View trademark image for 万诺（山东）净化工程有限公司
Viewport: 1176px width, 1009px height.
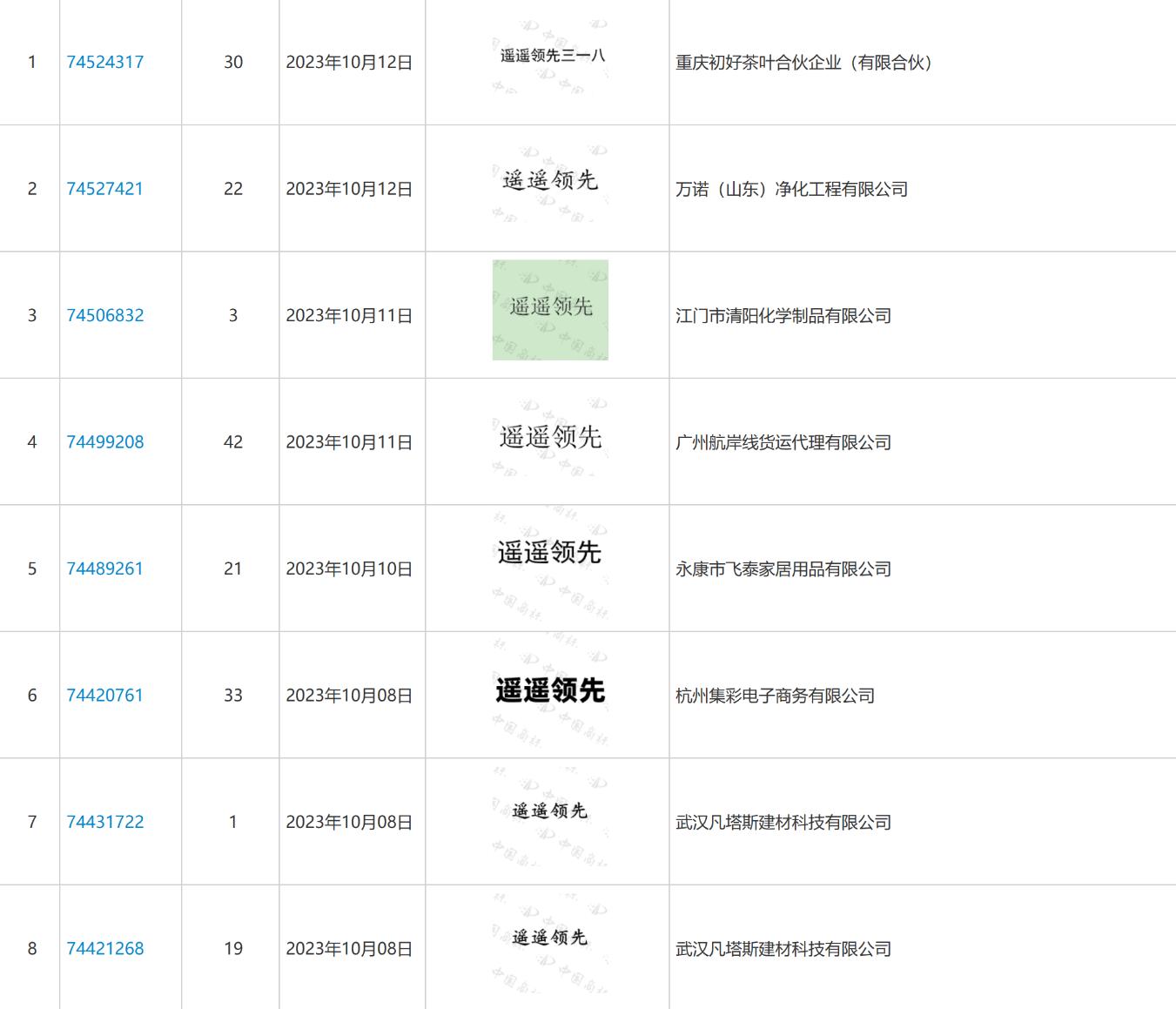pos(550,181)
